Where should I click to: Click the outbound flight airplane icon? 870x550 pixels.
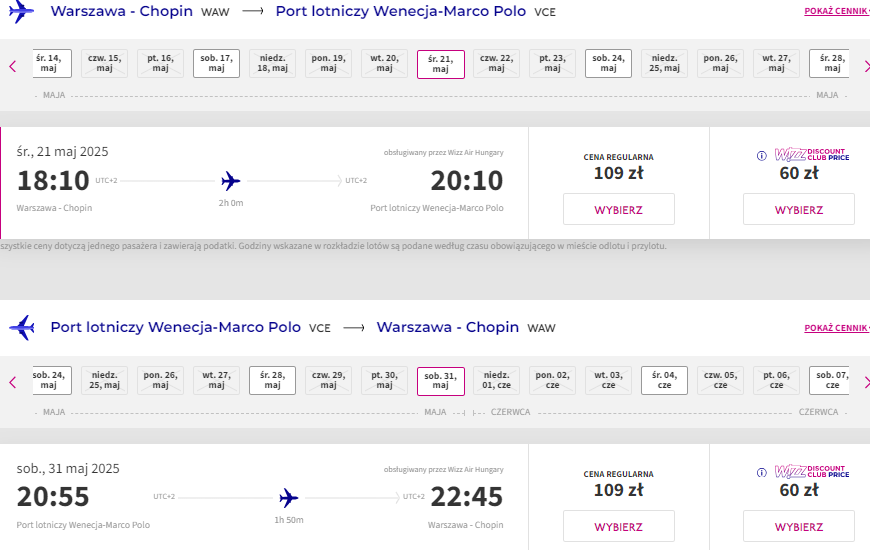pyautogui.click(x=21, y=11)
